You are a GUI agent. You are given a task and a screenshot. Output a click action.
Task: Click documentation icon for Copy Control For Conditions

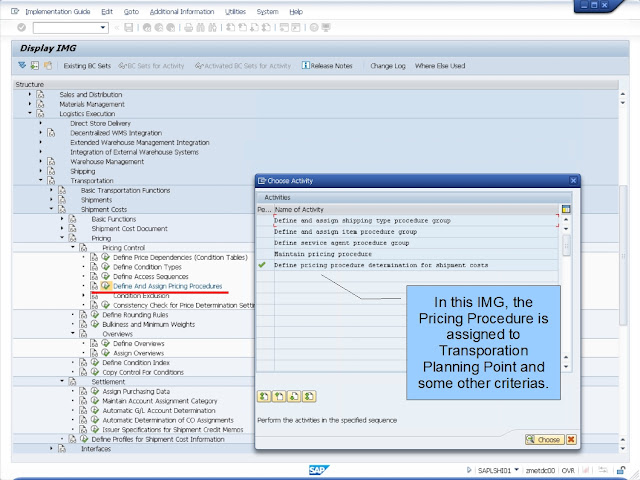coord(83,372)
